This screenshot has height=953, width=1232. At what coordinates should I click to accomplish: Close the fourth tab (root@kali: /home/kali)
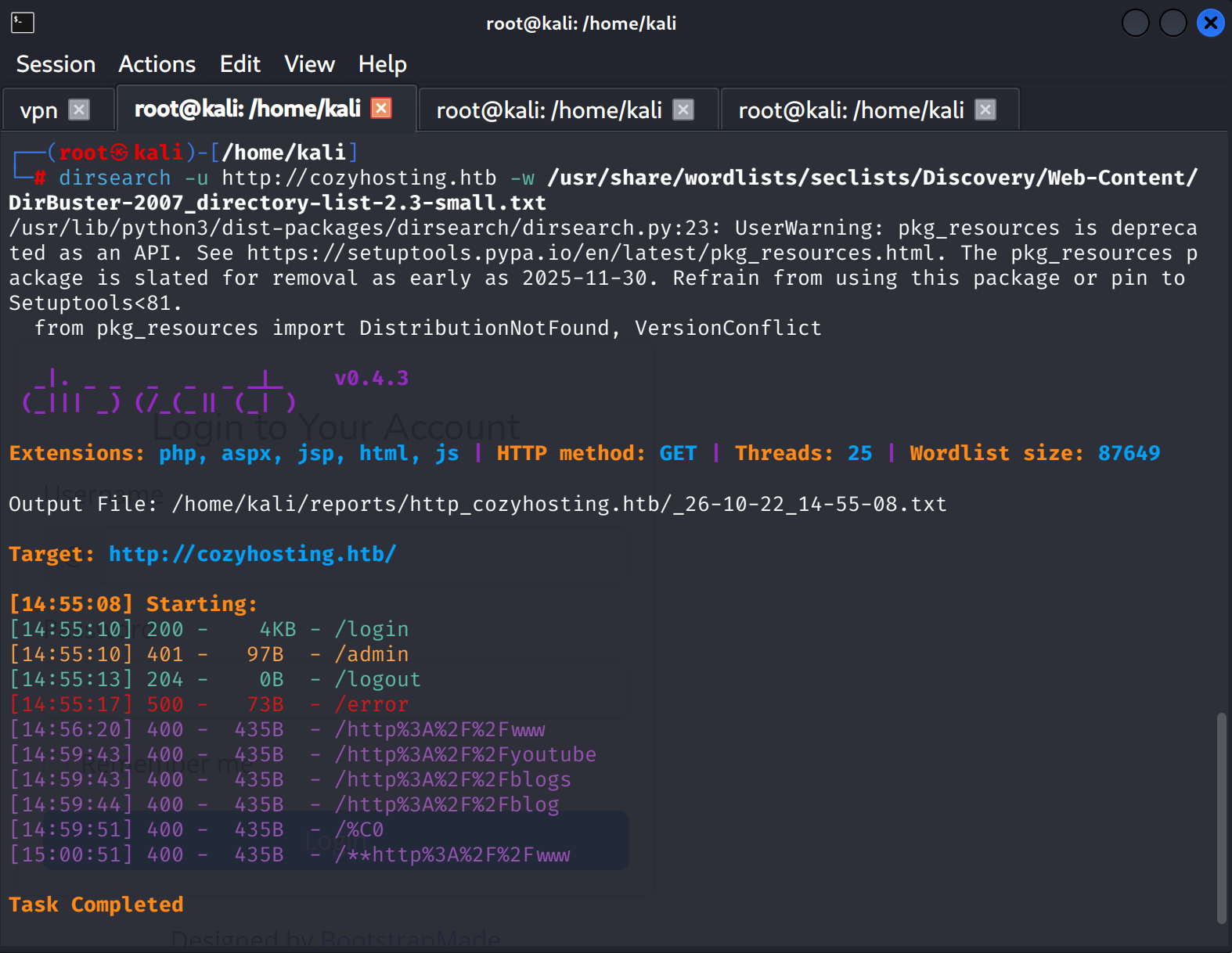pos(985,110)
